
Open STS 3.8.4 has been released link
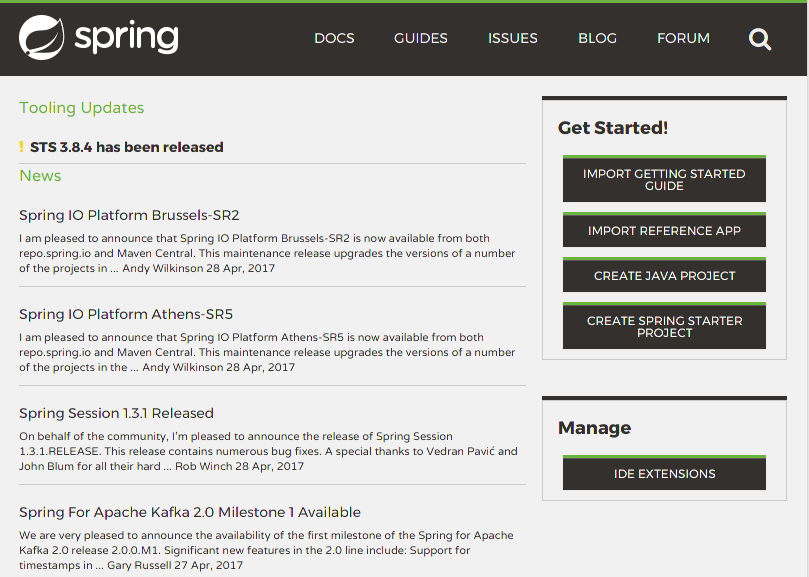pyautogui.click(x=126, y=147)
